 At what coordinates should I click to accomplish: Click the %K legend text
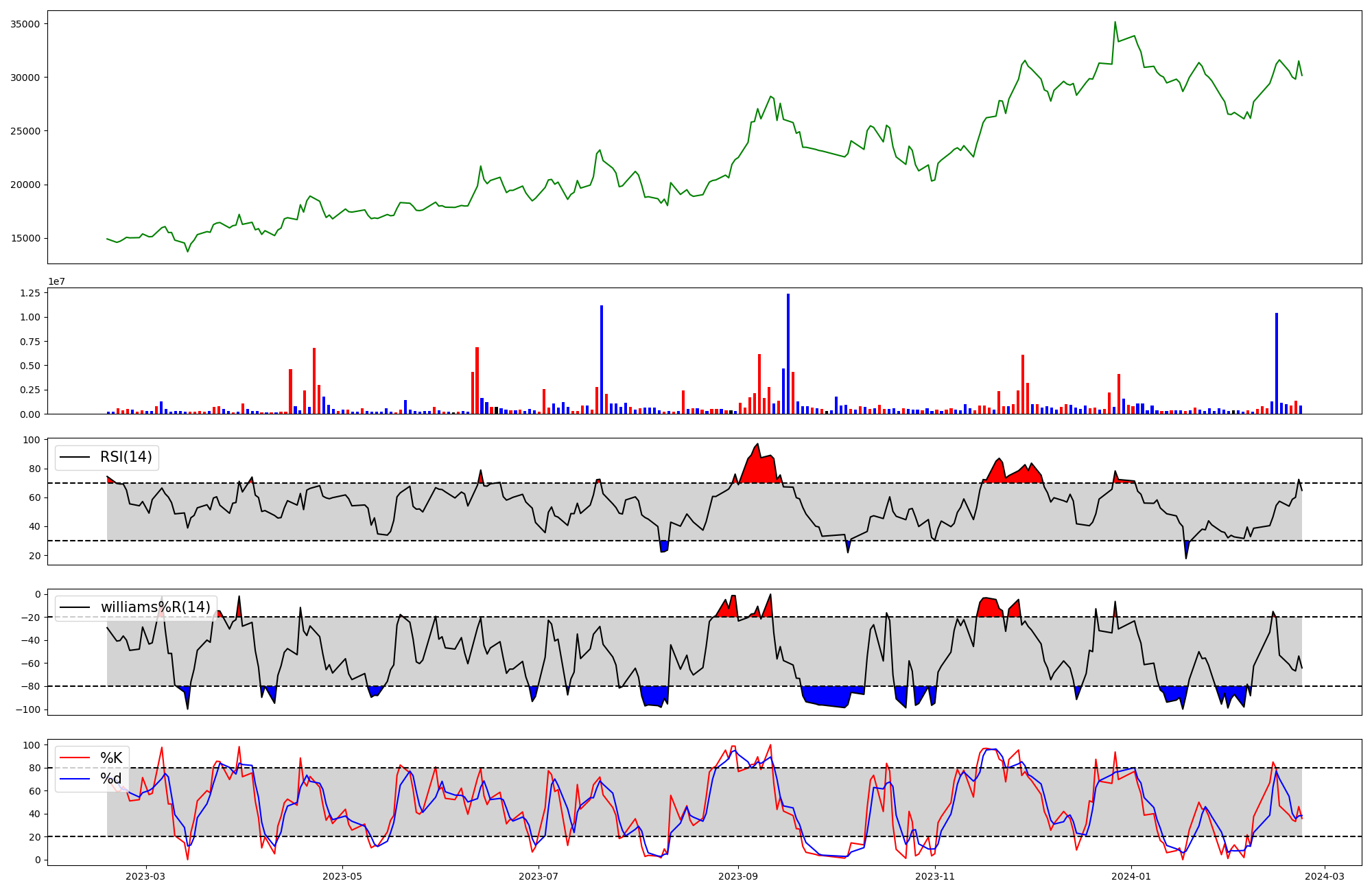pos(111,758)
